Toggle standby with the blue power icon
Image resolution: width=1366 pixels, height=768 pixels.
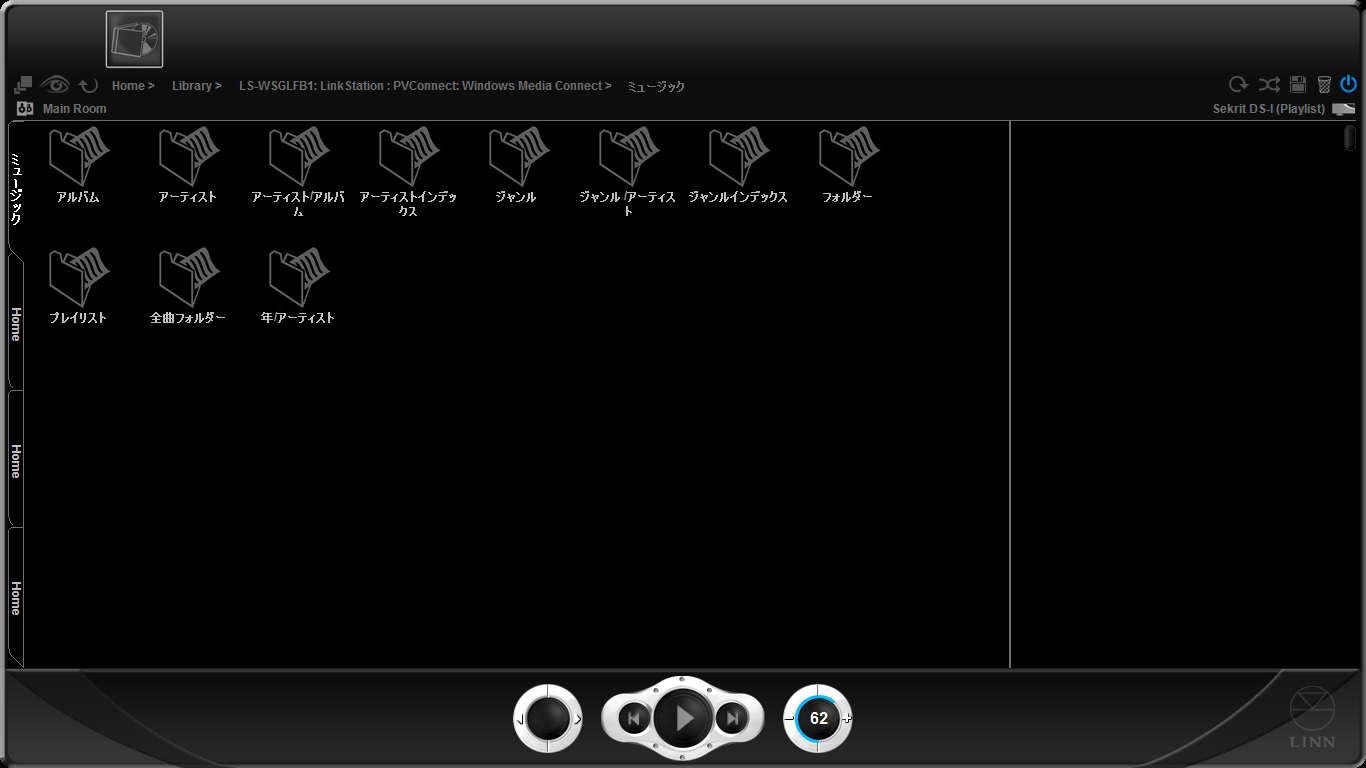(1348, 85)
